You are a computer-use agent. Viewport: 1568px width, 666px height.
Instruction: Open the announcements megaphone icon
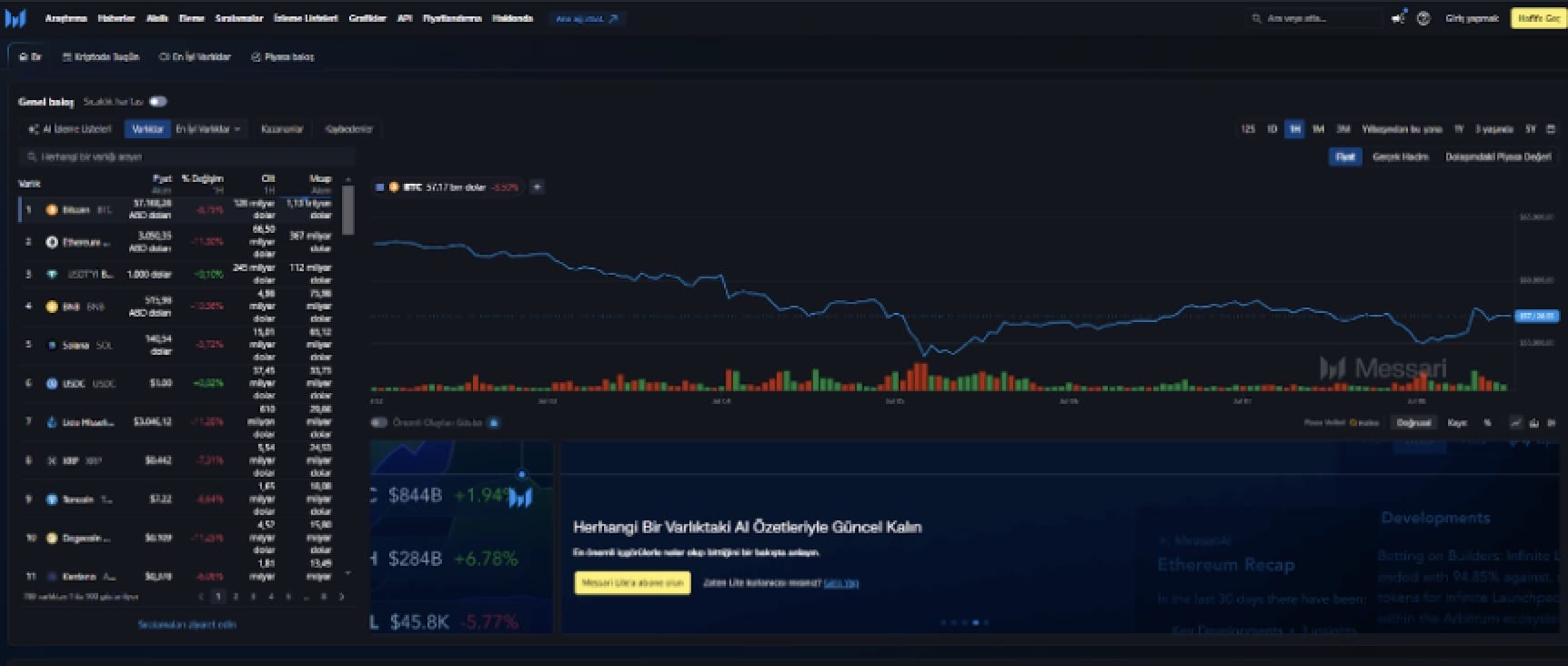(x=1399, y=18)
